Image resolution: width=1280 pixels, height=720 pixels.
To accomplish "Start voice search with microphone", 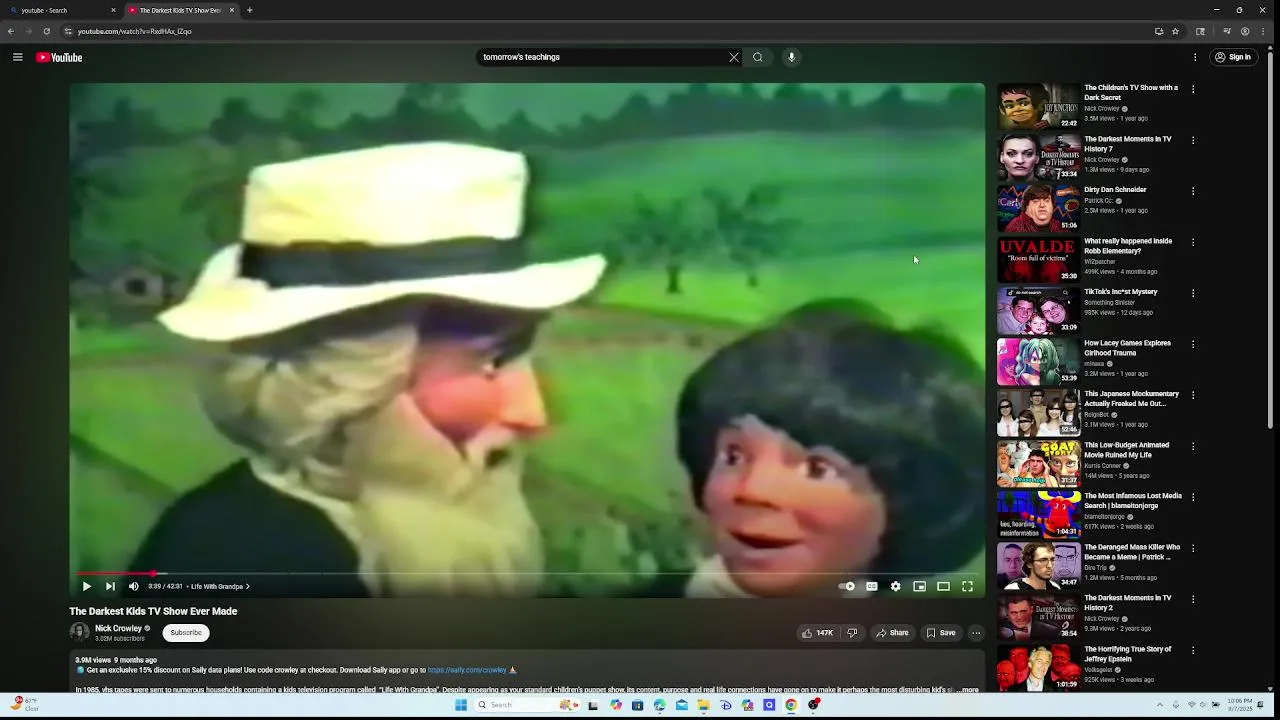I will click(x=791, y=57).
